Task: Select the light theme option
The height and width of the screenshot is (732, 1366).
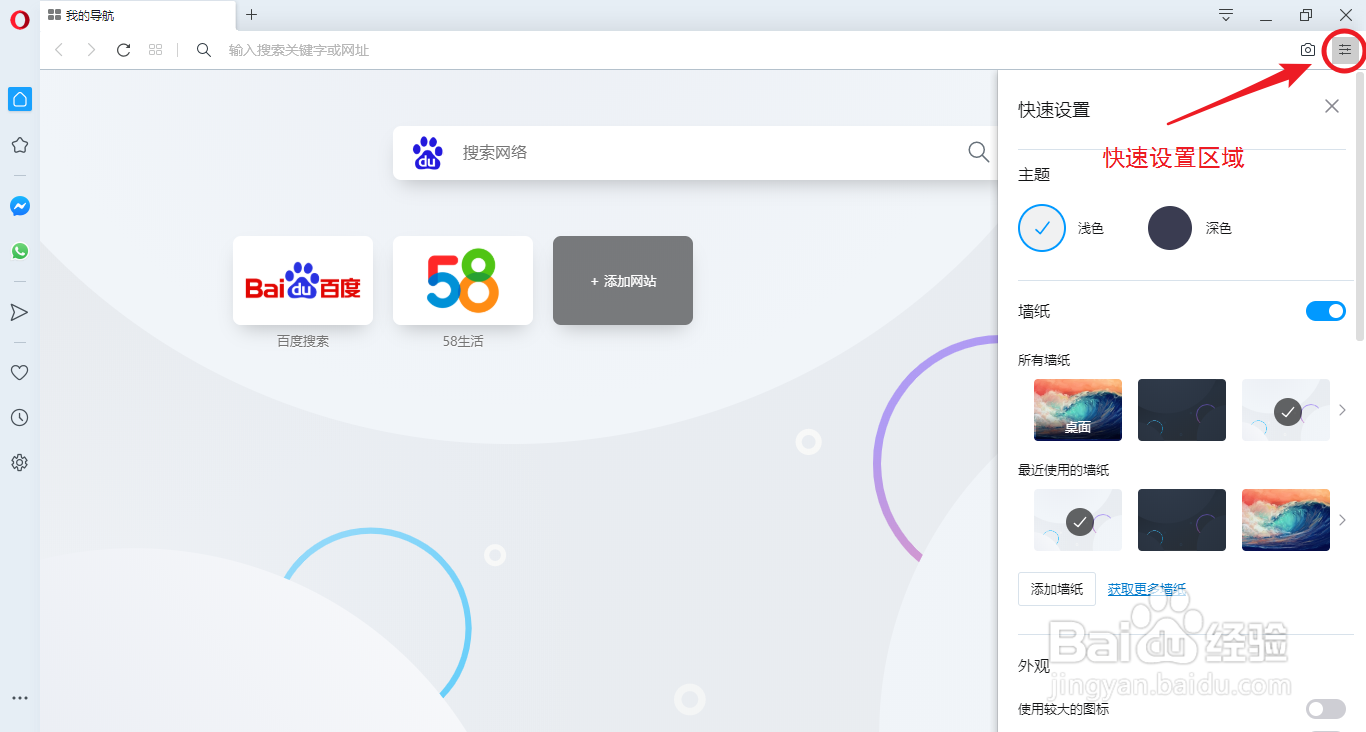Action: (1042, 228)
